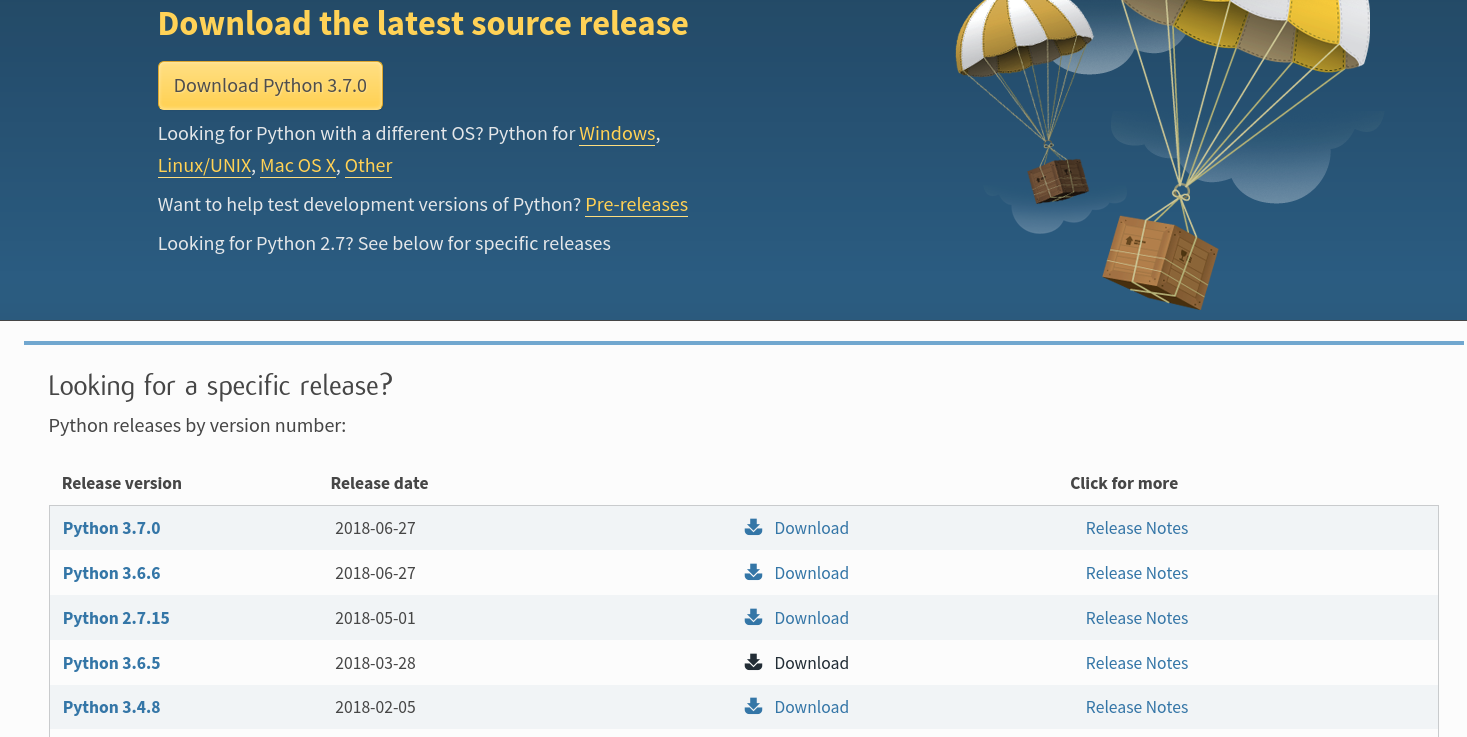Image resolution: width=1467 pixels, height=737 pixels.
Task: View Release Notes for Python 3.6.6
Action: click(1137, 573)
